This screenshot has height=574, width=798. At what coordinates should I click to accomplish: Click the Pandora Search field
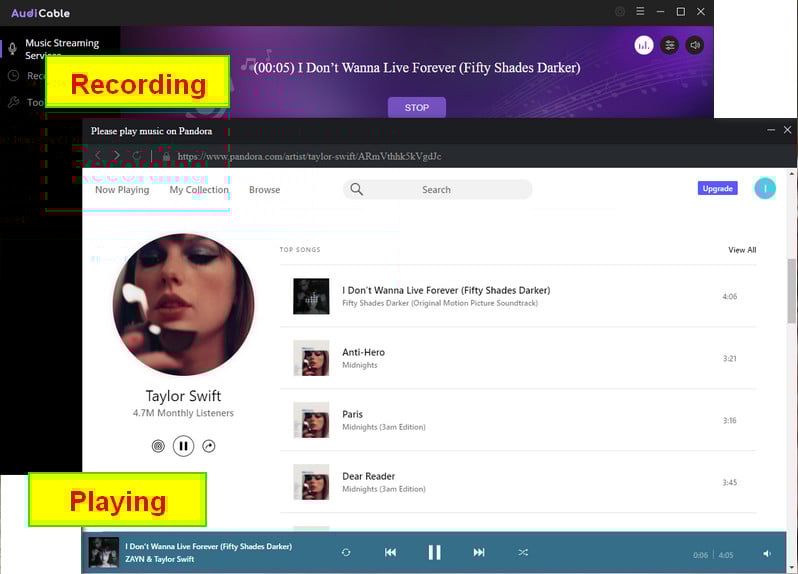tap(438, 189)
